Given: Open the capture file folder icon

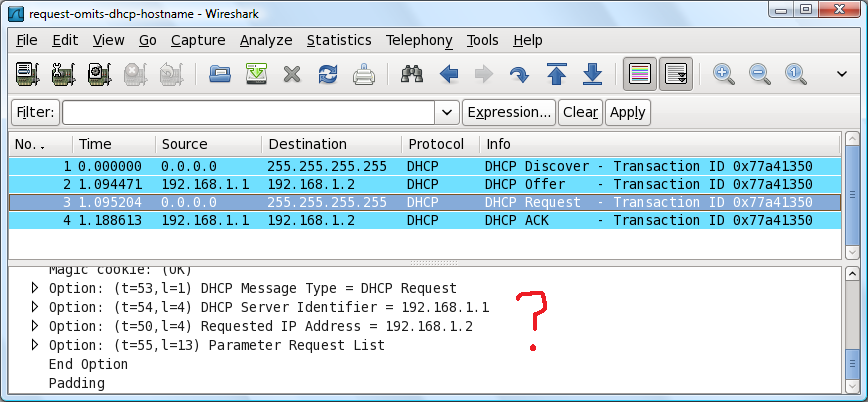Looking at the screenshot, I should [x=220, y=74].
